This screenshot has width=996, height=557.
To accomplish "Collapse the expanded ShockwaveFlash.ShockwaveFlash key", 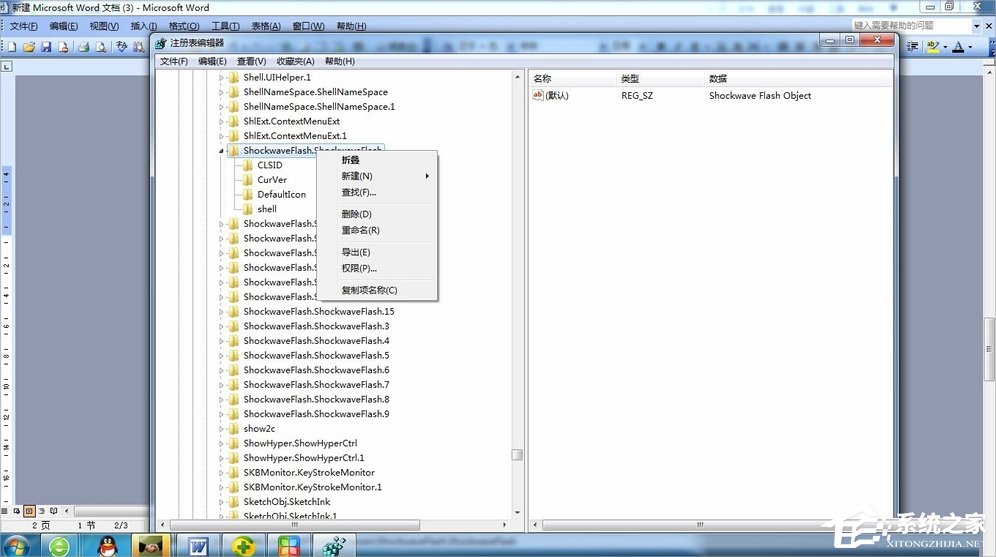I will (221, 151).
